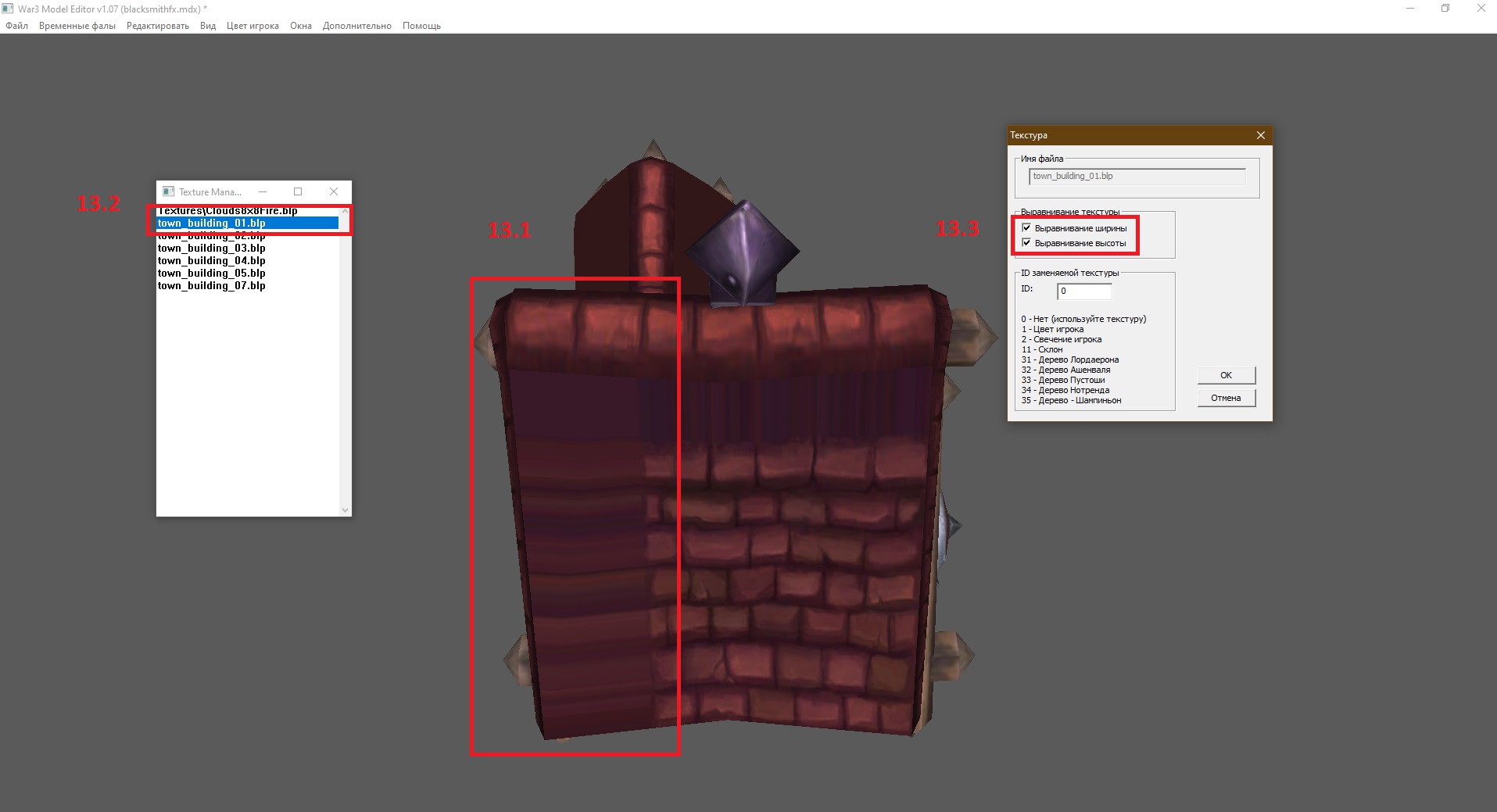Open the Цвет игрока menu

(252, 26)
